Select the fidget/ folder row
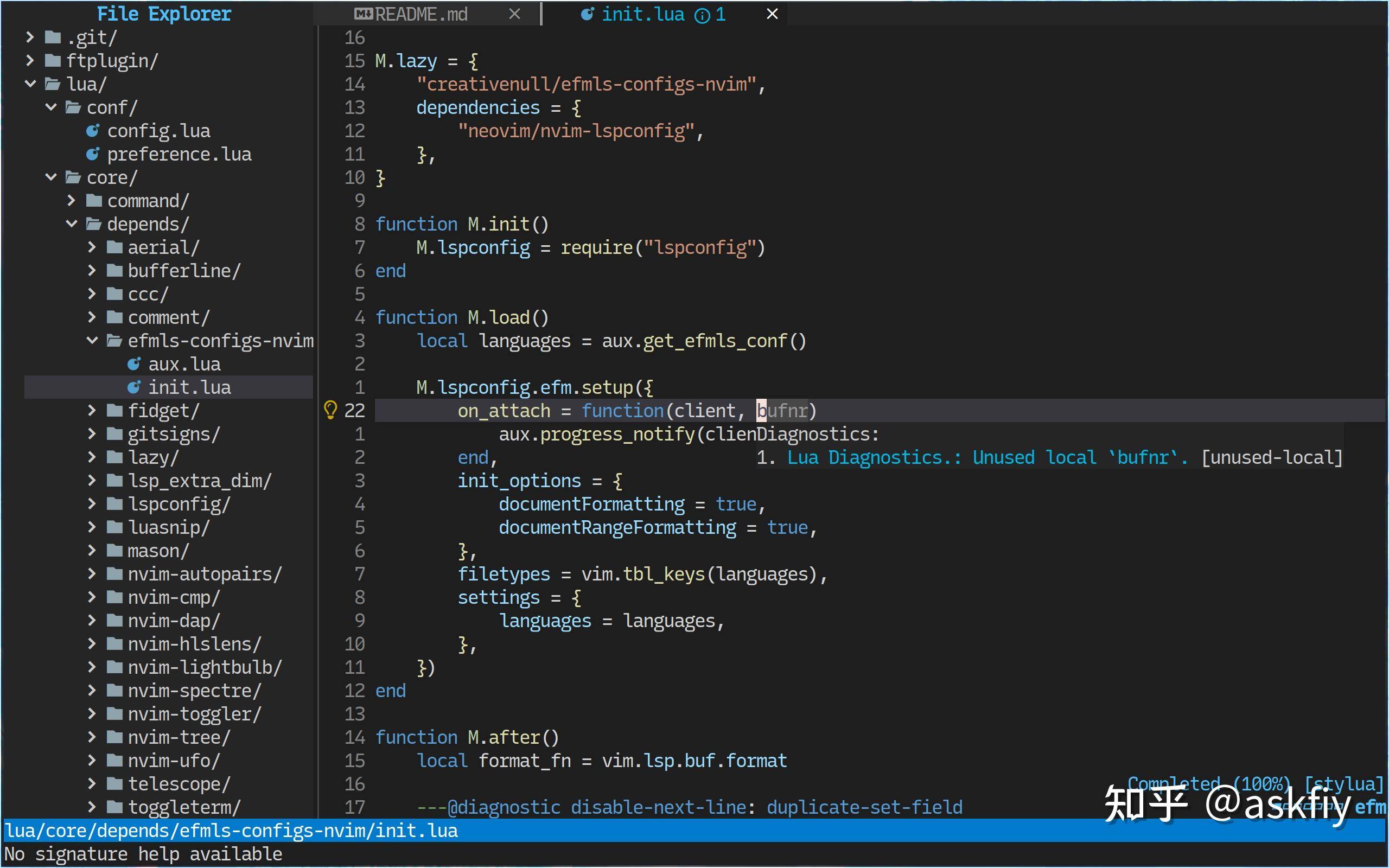1389x868 pixels. tap(168, 411)
